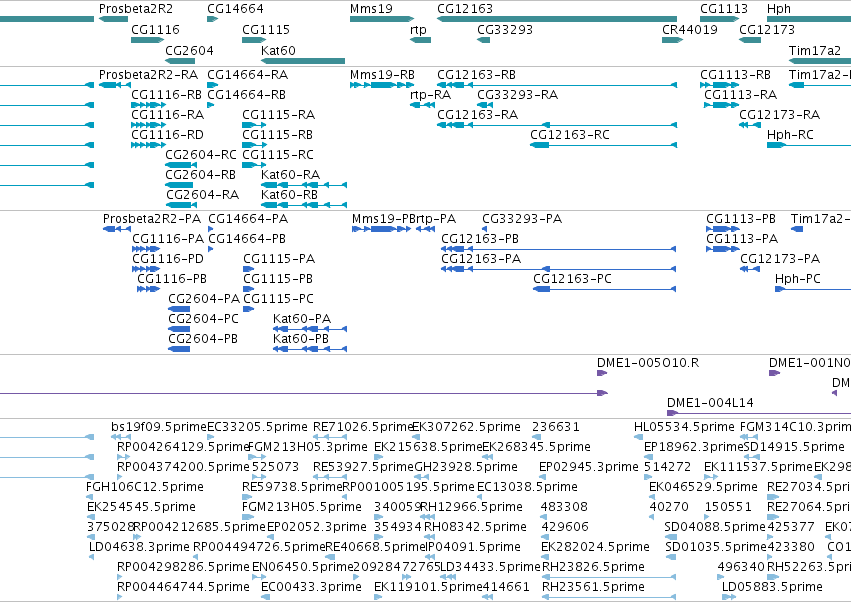Select the CG12163-RB transcript
Image resolution: width=851 pixels, height=602 pixels.
[557, 85]
